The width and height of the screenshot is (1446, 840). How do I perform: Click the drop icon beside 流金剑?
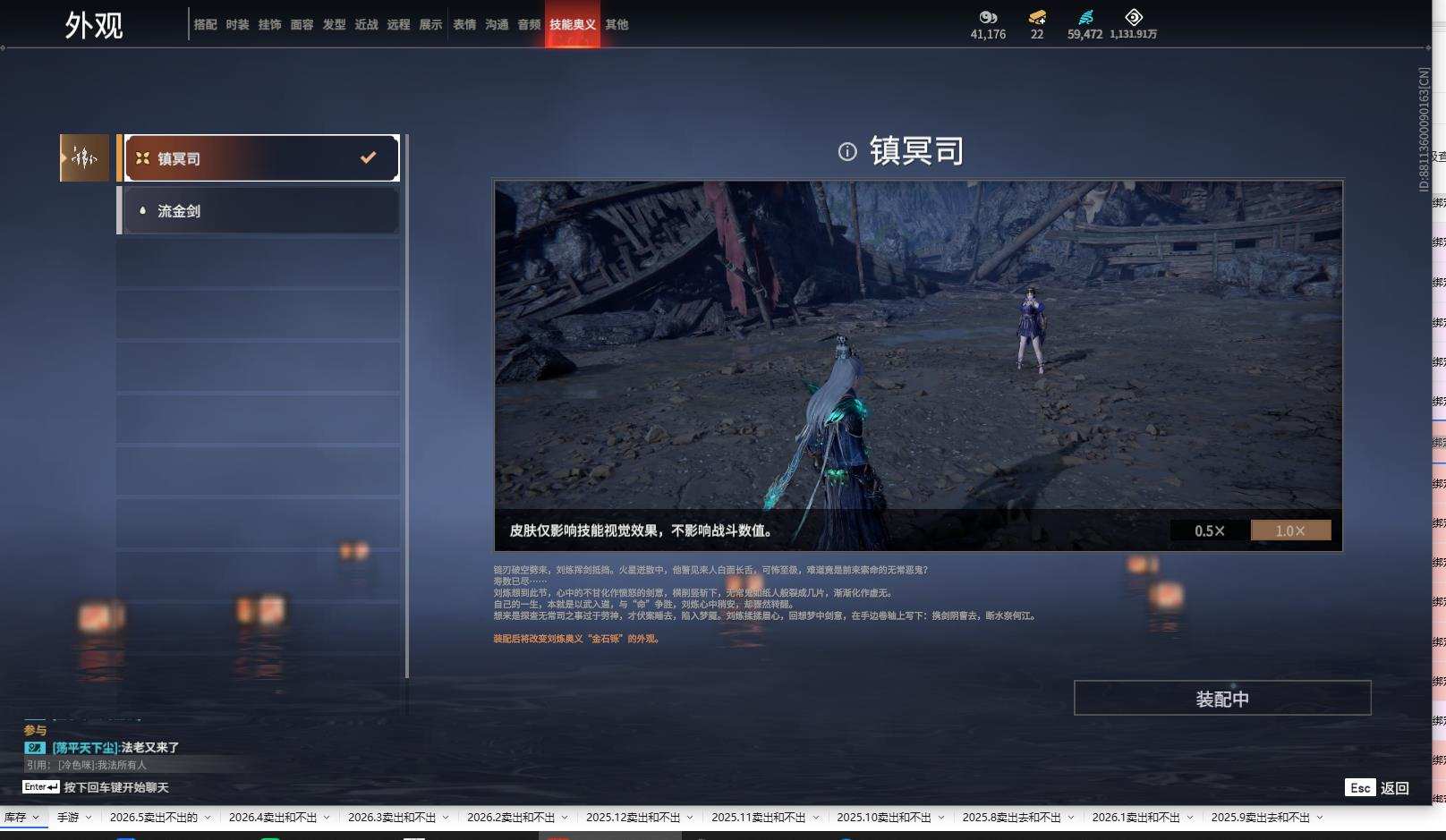point(142,211)
